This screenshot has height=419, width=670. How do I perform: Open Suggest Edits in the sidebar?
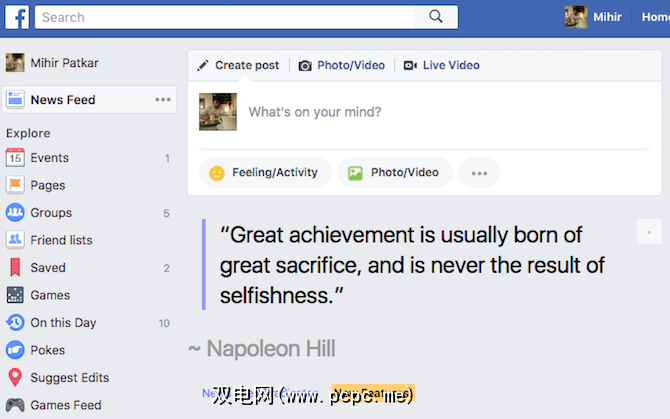[70, 378]
